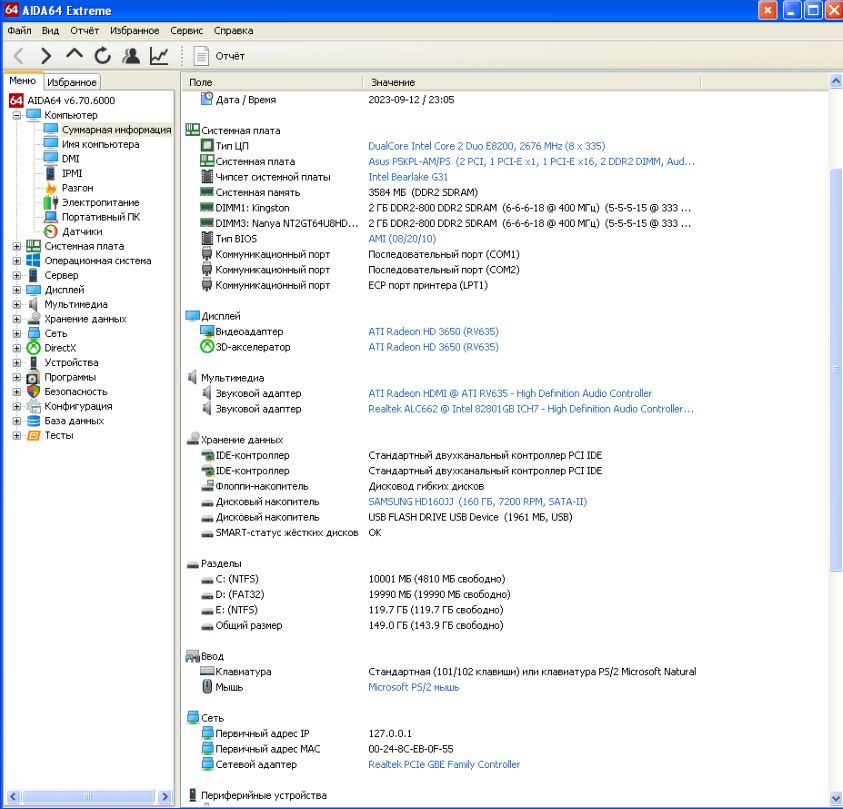This screenshot has height=809, width=843.
Task: Refresh the report with the Refresh icon
Action: (x=102, y=56)
